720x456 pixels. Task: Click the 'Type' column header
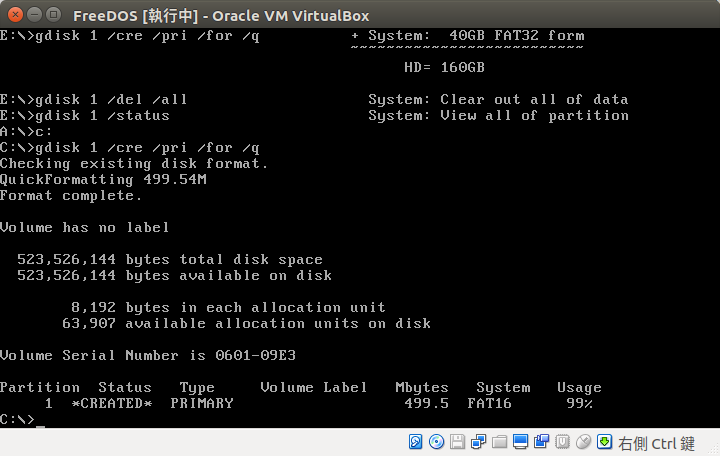[x=197, y=388]
